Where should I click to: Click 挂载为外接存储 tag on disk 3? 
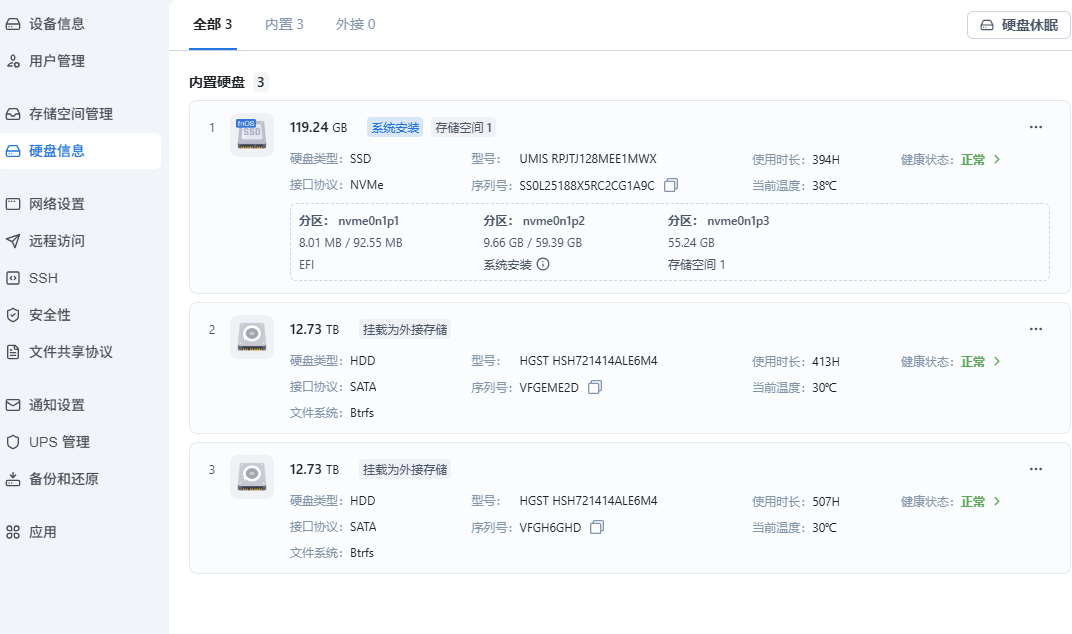click(405, 470)
